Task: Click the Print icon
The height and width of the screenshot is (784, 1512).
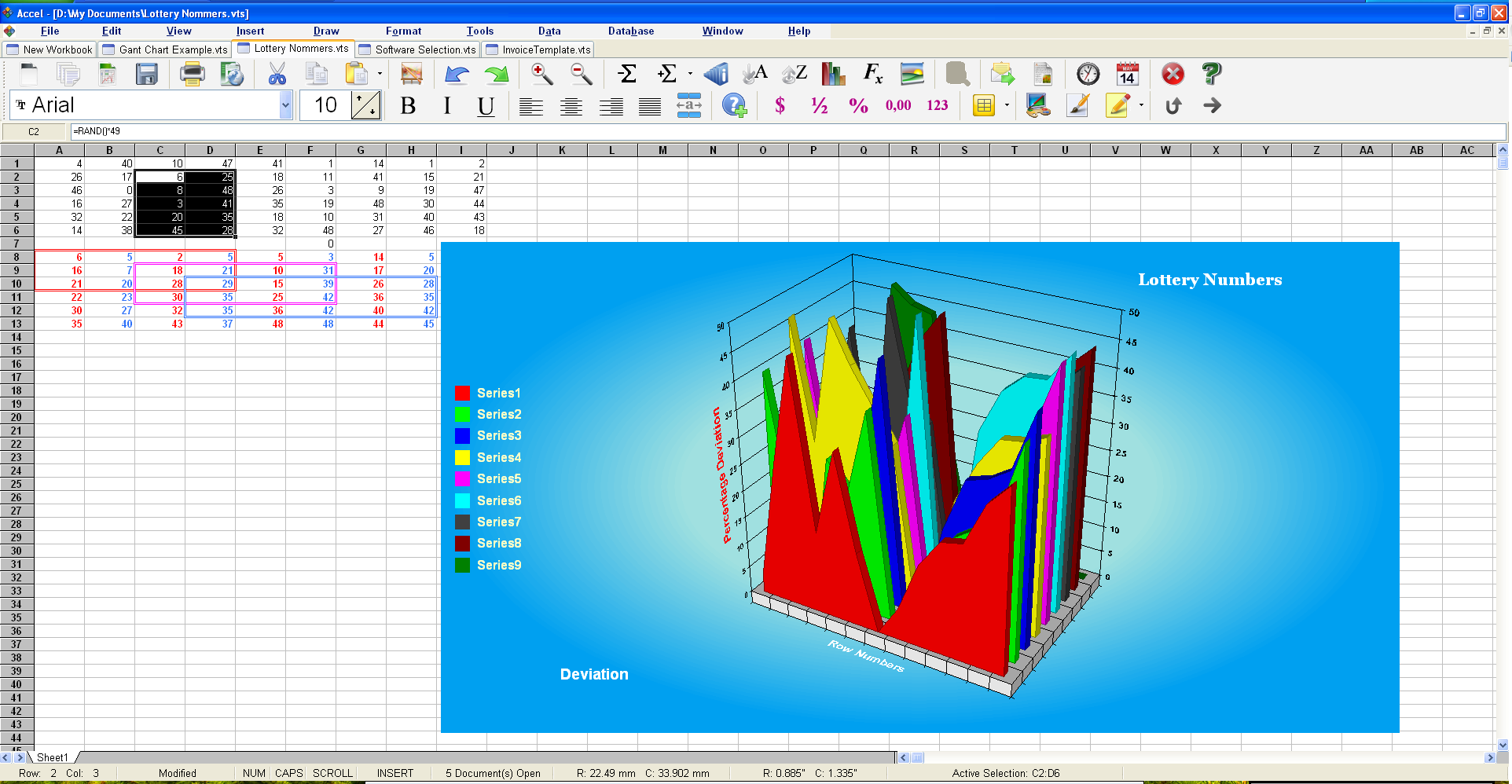Action: [x=192, y=75]
